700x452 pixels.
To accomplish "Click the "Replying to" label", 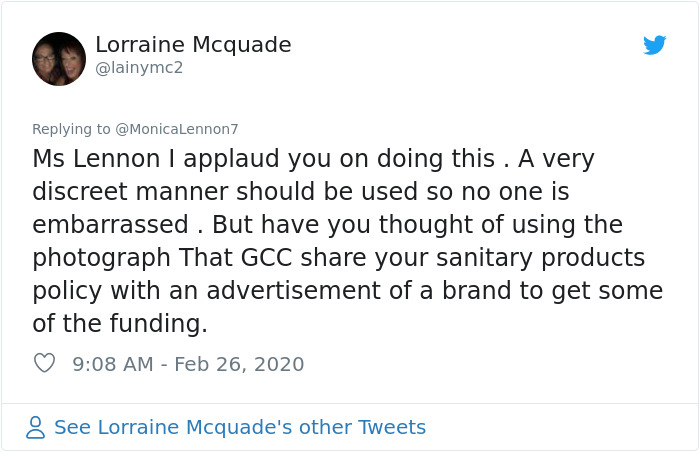I will coord(72,129).
